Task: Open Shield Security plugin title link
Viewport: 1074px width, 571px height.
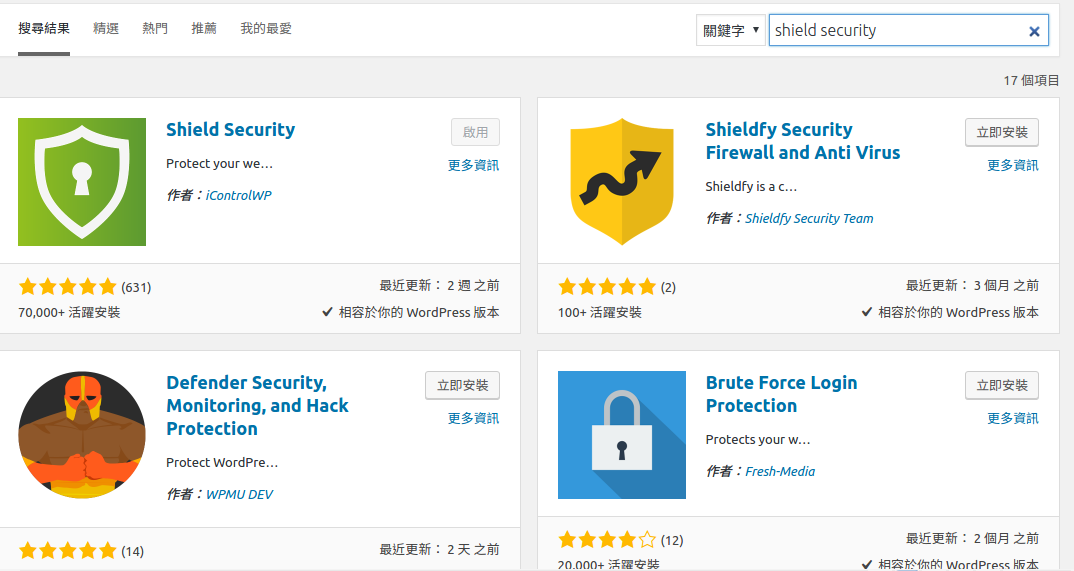Action: (x=230, y=129)
